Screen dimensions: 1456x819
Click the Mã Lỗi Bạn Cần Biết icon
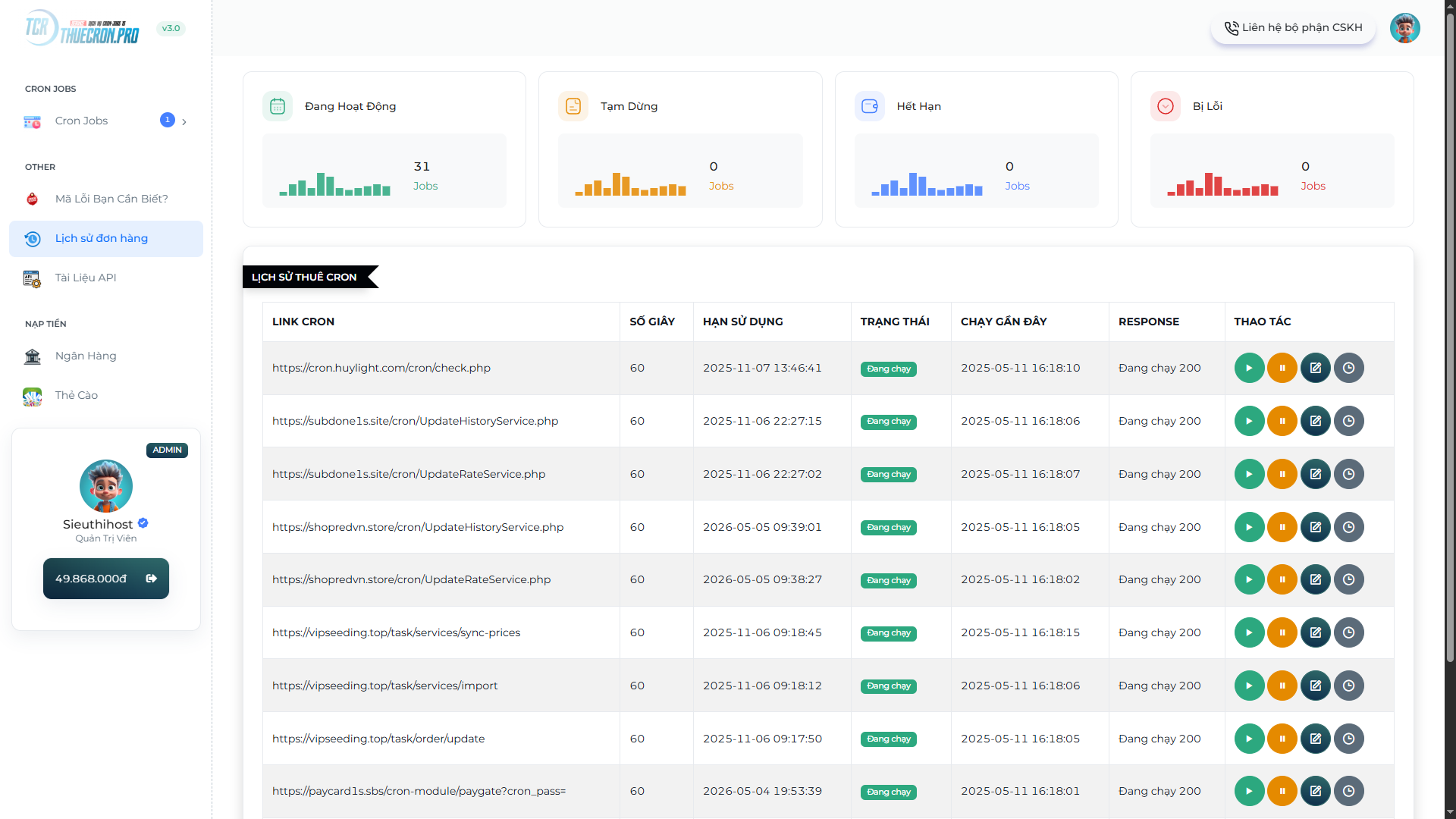[x=32, y=199]
